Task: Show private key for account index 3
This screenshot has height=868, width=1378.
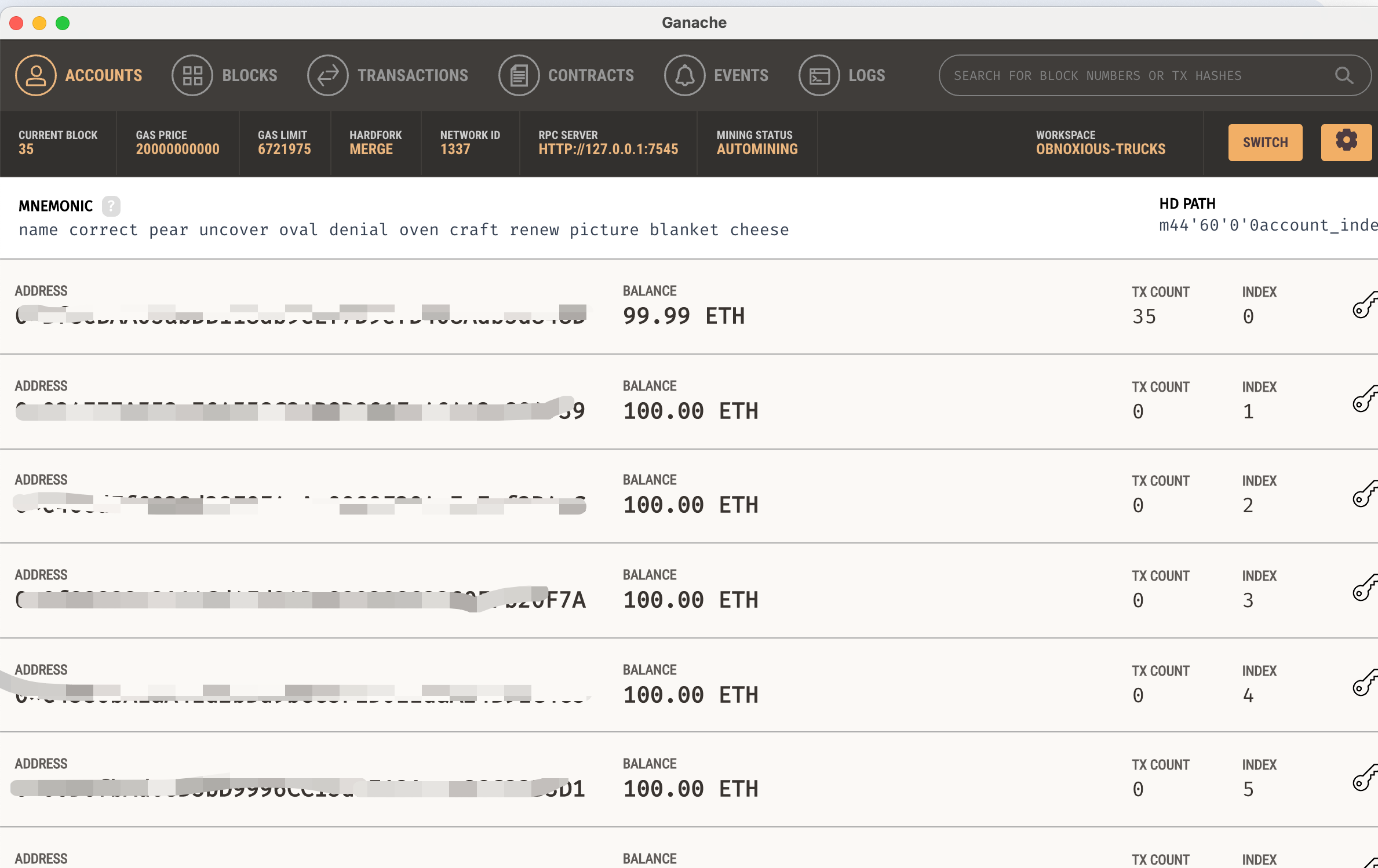Action: click(x=1365, y=588)
